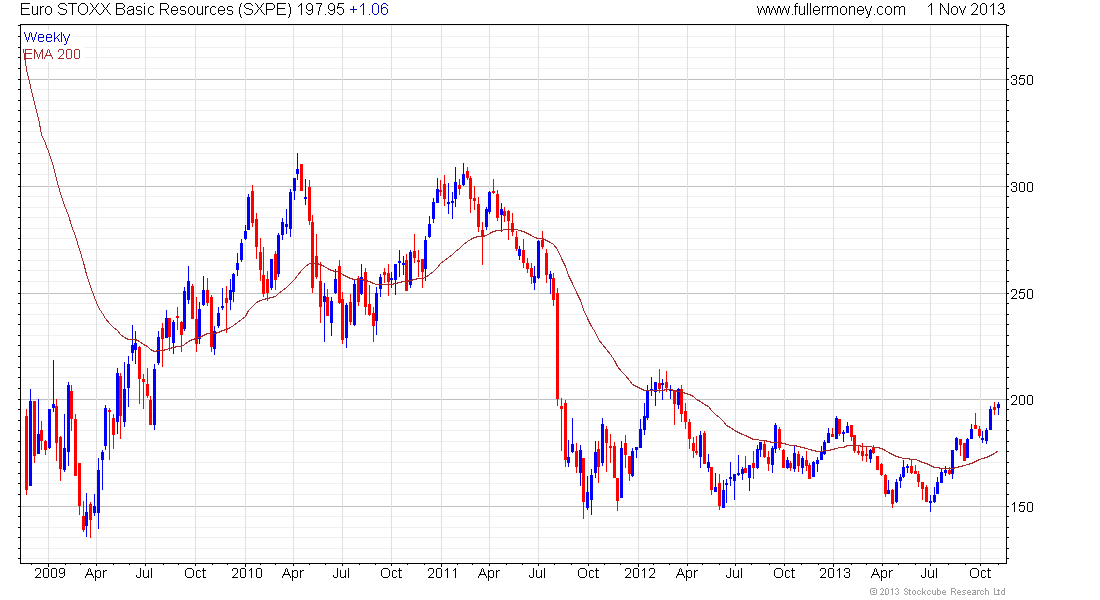Click the 300 price axis label
The image size is (1100, 600).
(x=1022, y=187)
